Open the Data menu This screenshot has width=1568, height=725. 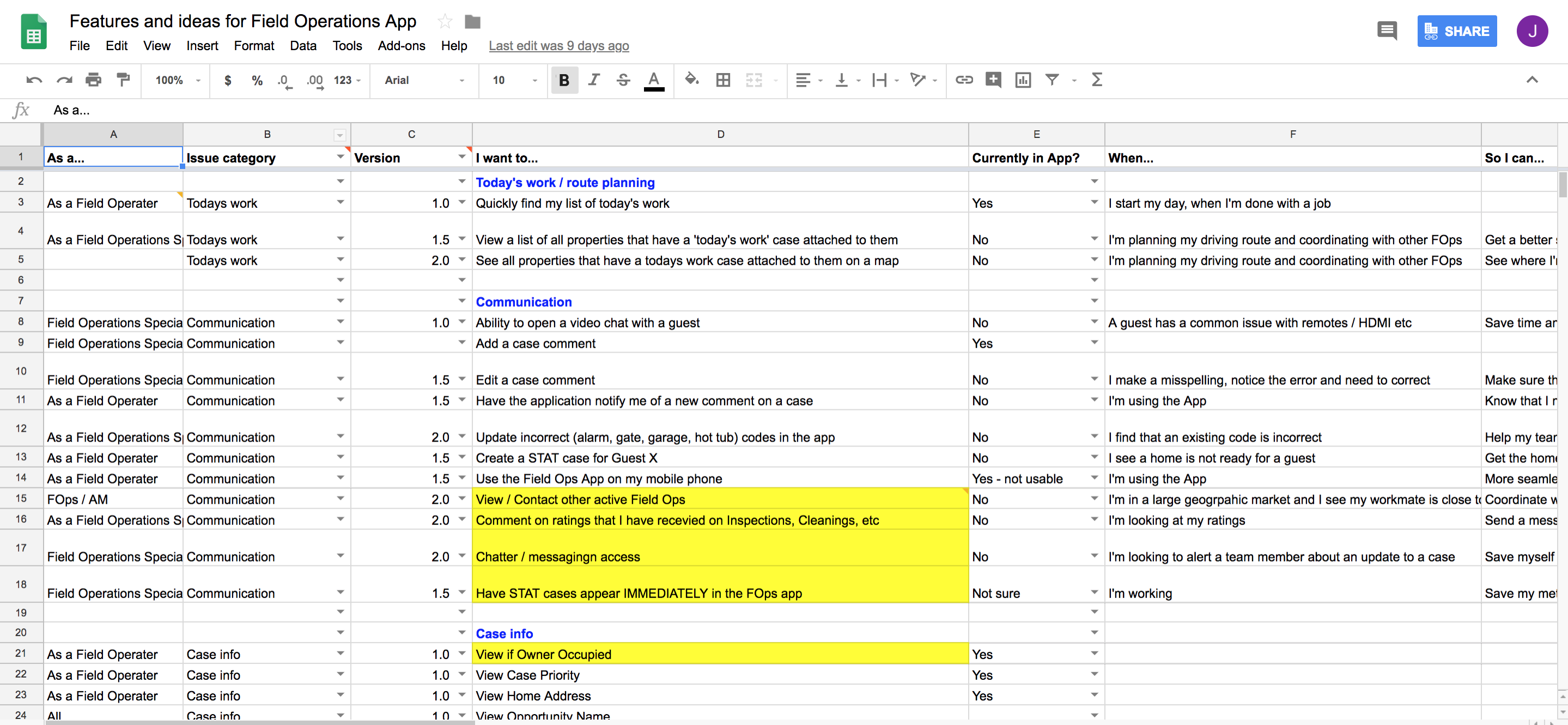pos(303,46)
